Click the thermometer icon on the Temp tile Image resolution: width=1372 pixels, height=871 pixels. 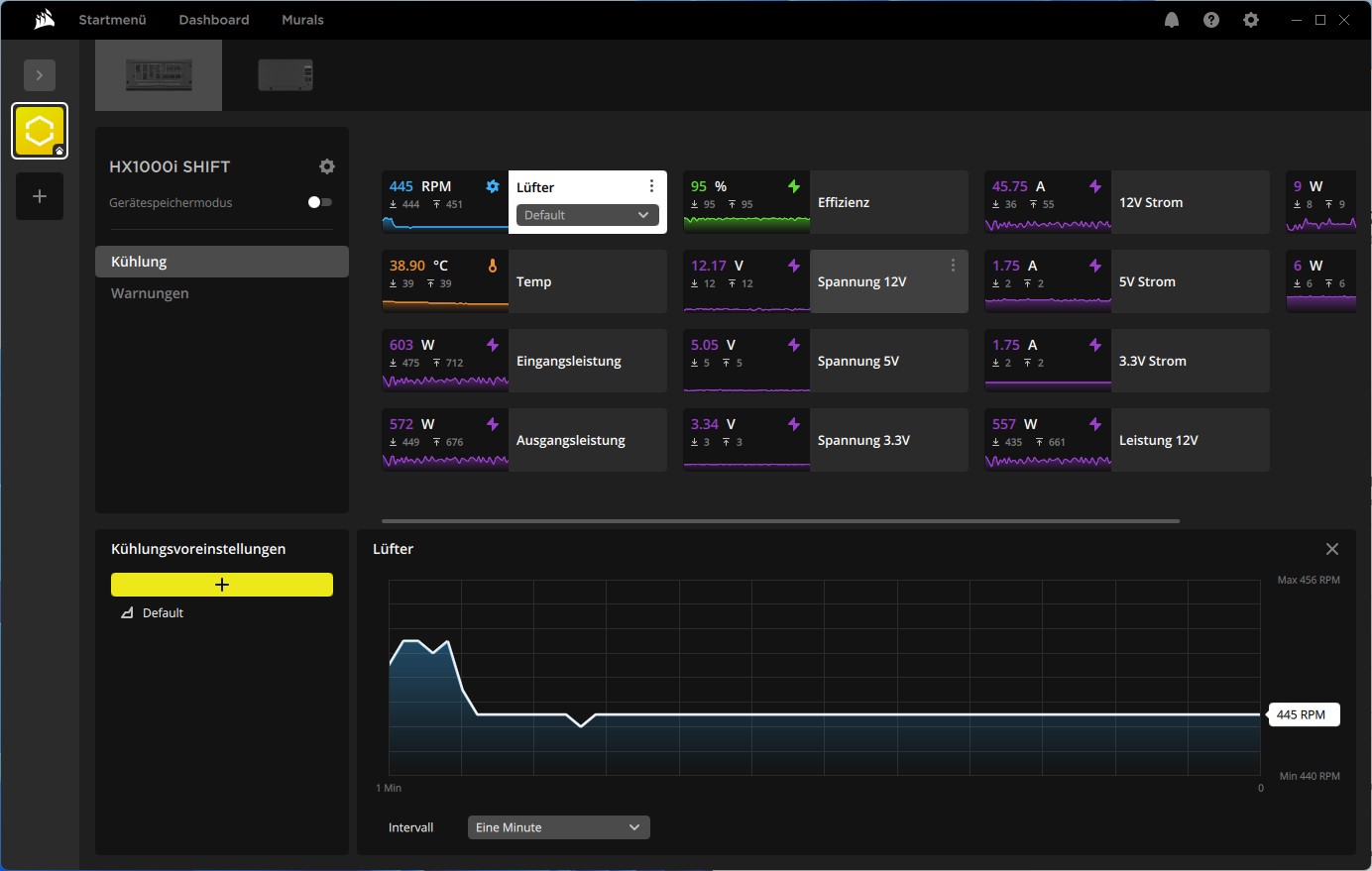(493, 265)
